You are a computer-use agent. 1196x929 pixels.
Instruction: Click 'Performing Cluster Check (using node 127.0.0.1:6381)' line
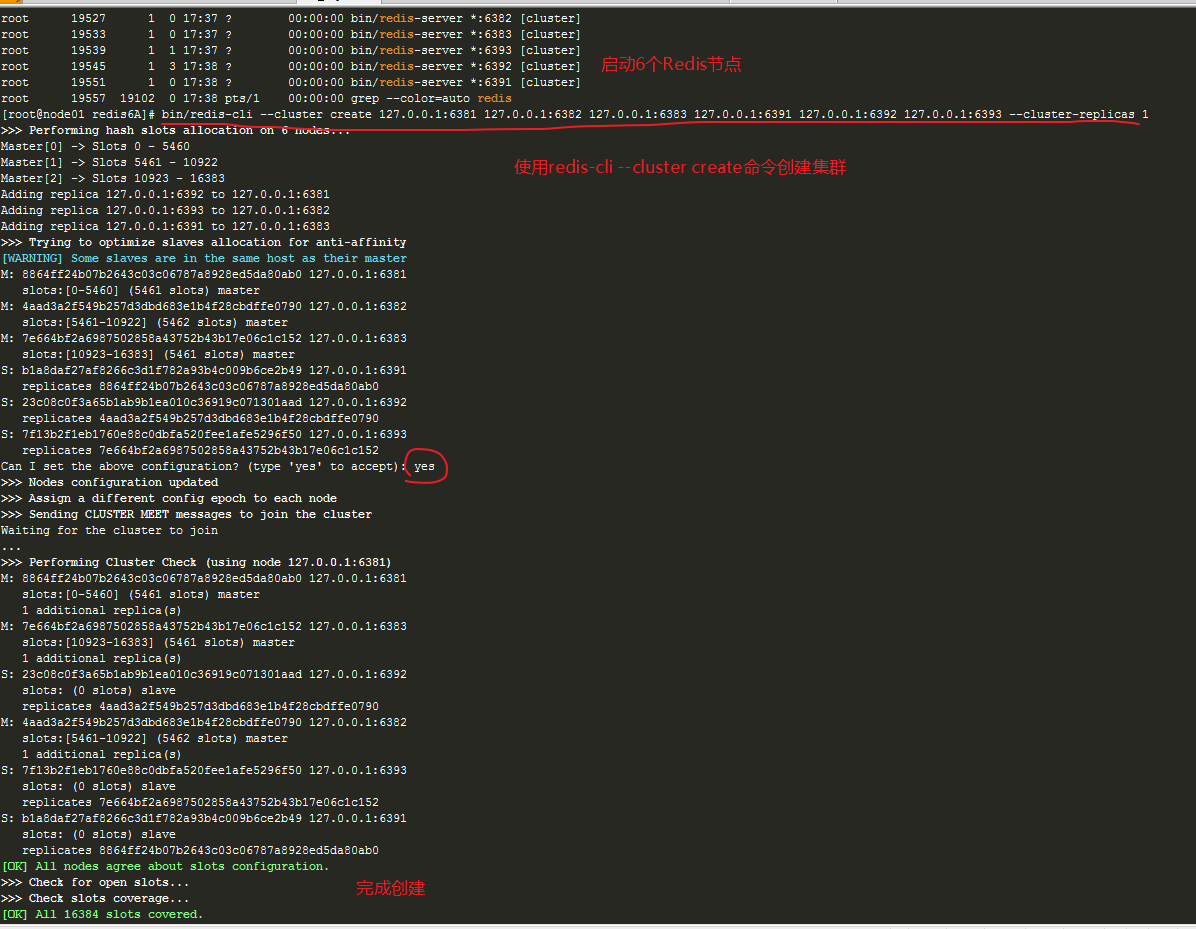coord(196,562)
